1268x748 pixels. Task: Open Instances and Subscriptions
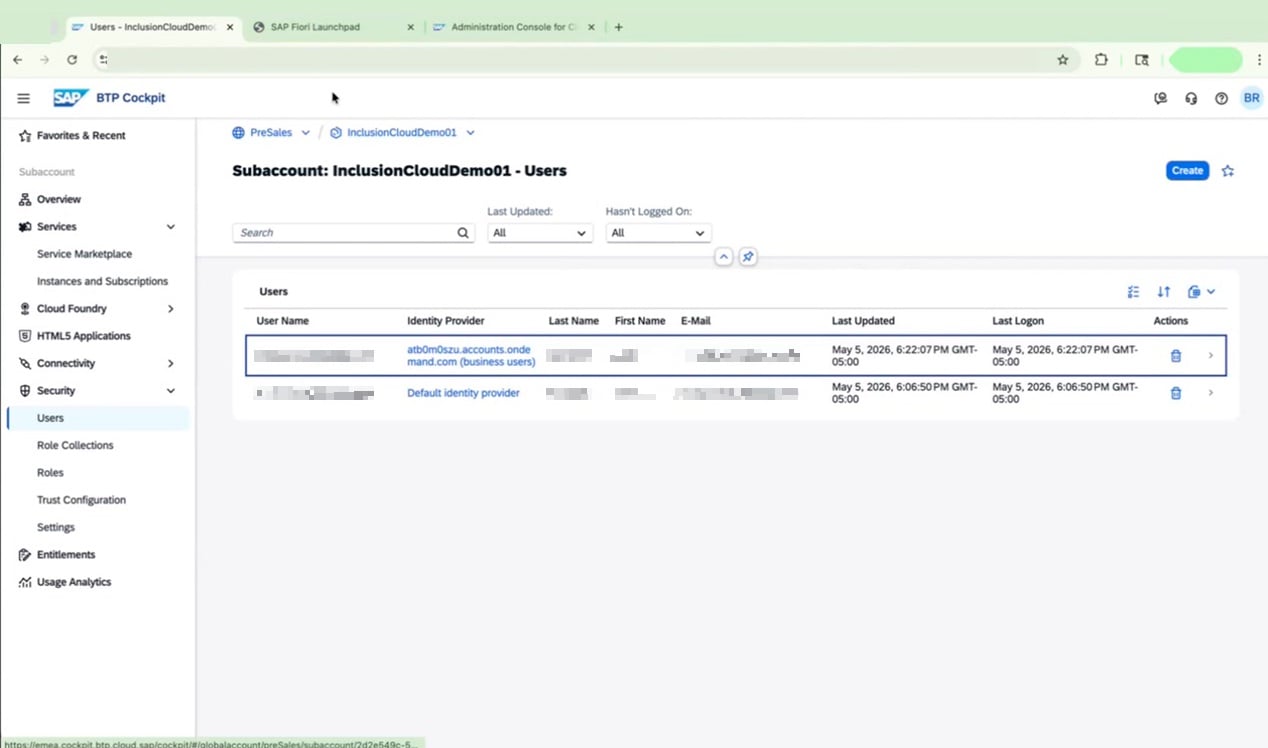(x=102, y=282)
